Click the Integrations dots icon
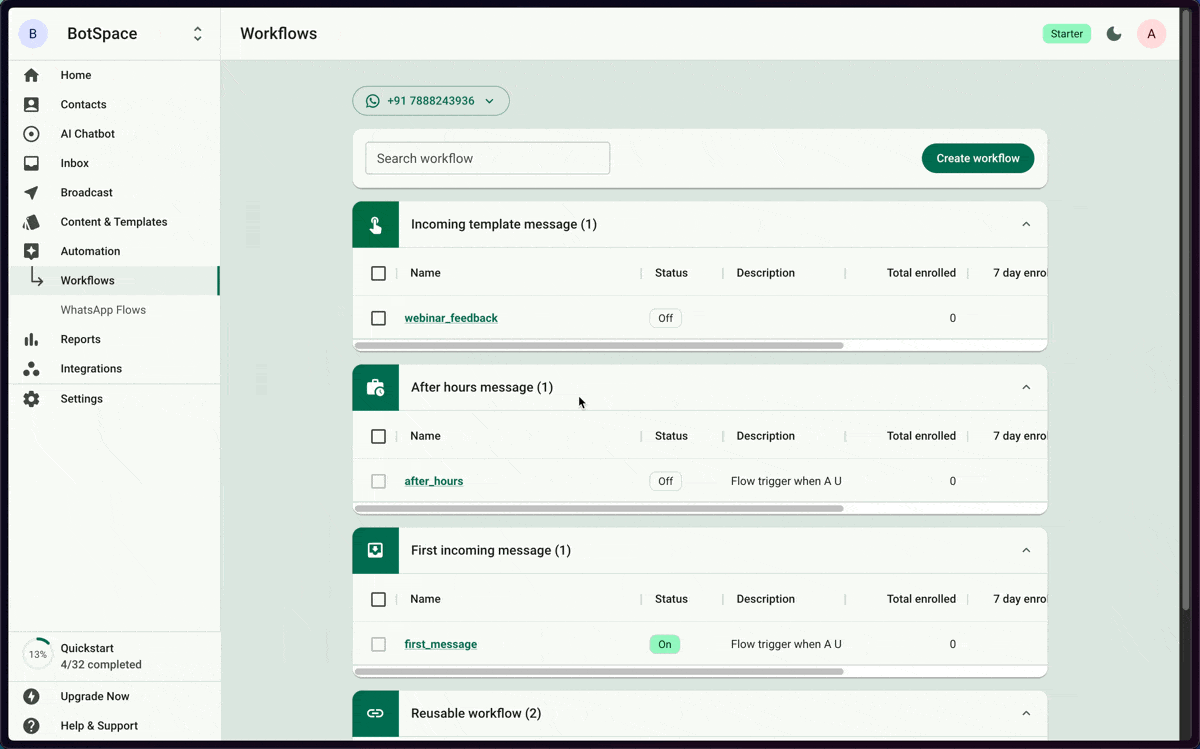Viewport: 1200px width, 749px height. [31, 369]
